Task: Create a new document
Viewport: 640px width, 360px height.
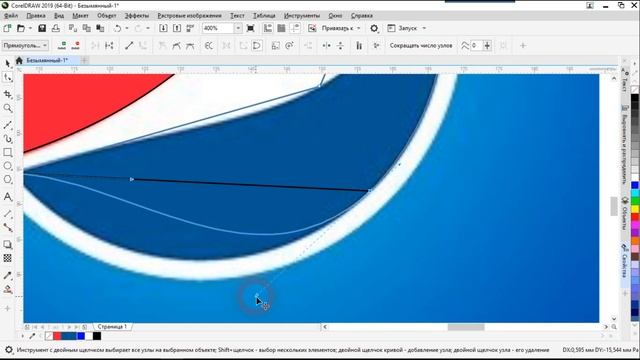Action: (7, 28)
